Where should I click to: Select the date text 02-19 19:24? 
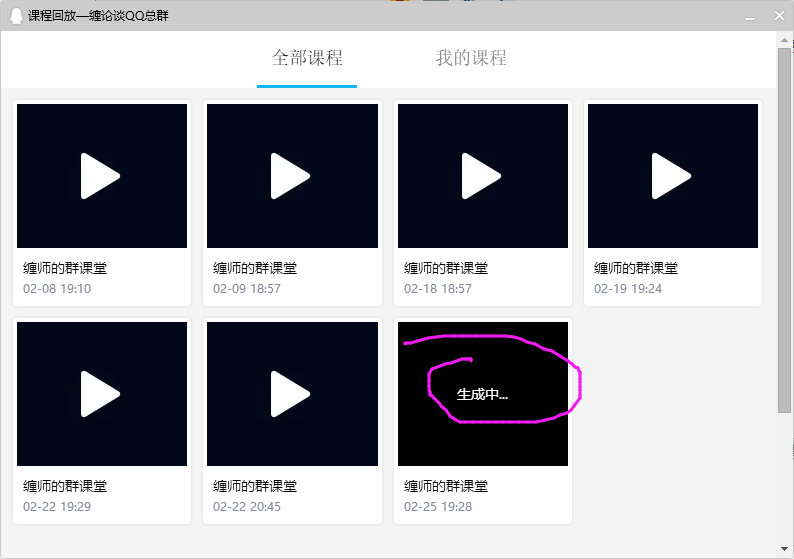[628, 289]
